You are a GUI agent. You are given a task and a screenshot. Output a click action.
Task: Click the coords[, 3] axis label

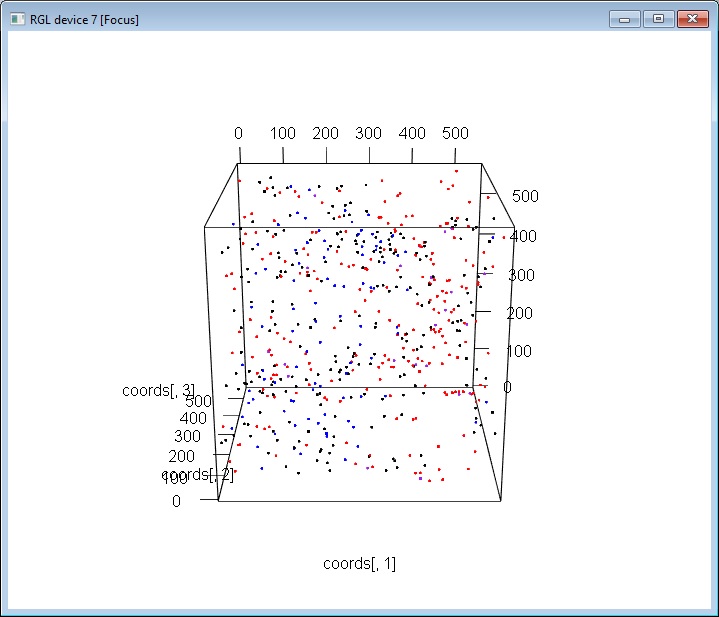(x=158, y=390)
